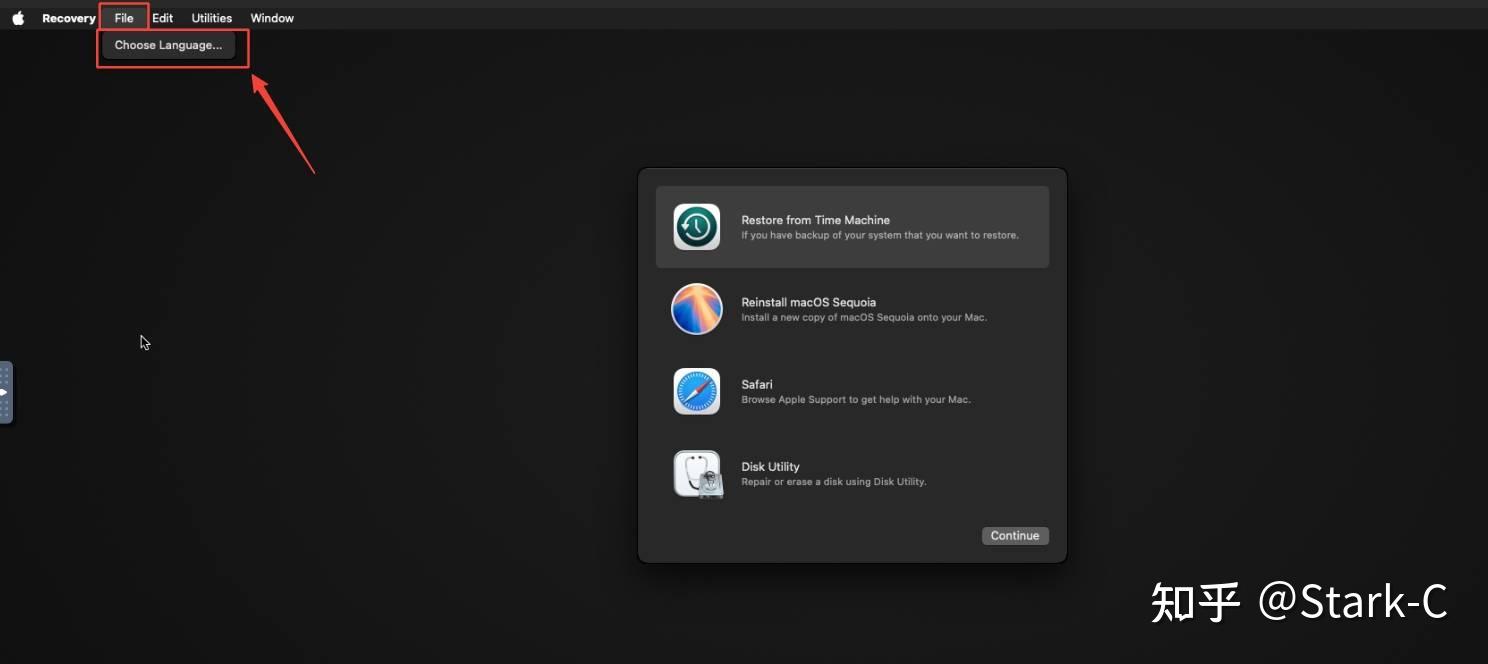Click the Disk Utility stethoscope icon
This screenshot has width=1488, height=664.
point(697,474)
